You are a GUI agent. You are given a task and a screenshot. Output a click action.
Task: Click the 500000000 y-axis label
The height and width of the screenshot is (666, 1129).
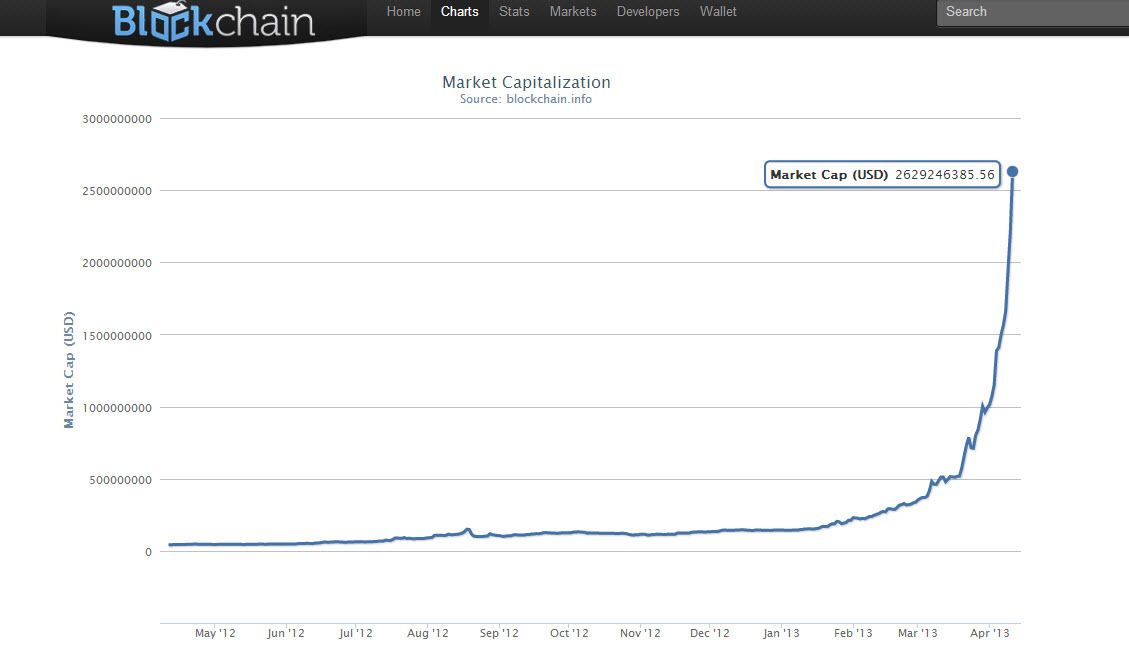tap(121, 479)
